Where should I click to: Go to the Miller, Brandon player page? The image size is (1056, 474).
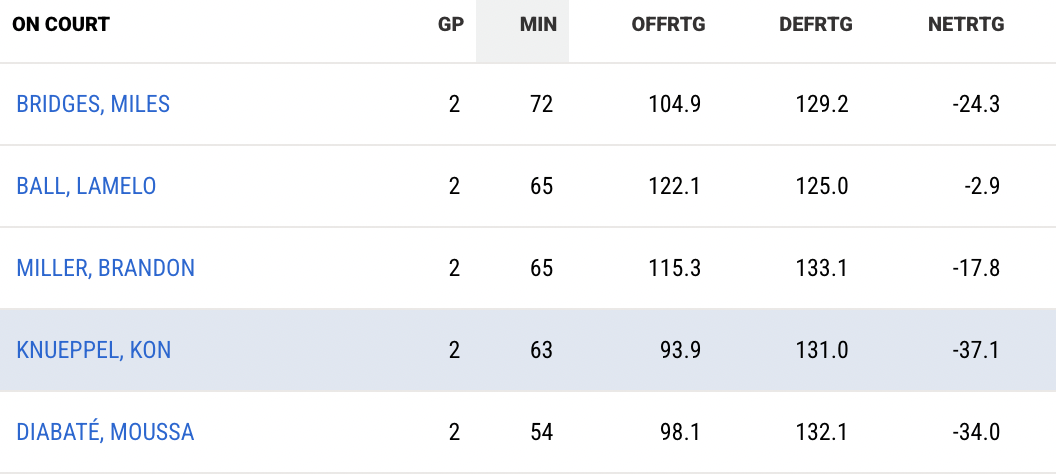(x=105, y=268)
